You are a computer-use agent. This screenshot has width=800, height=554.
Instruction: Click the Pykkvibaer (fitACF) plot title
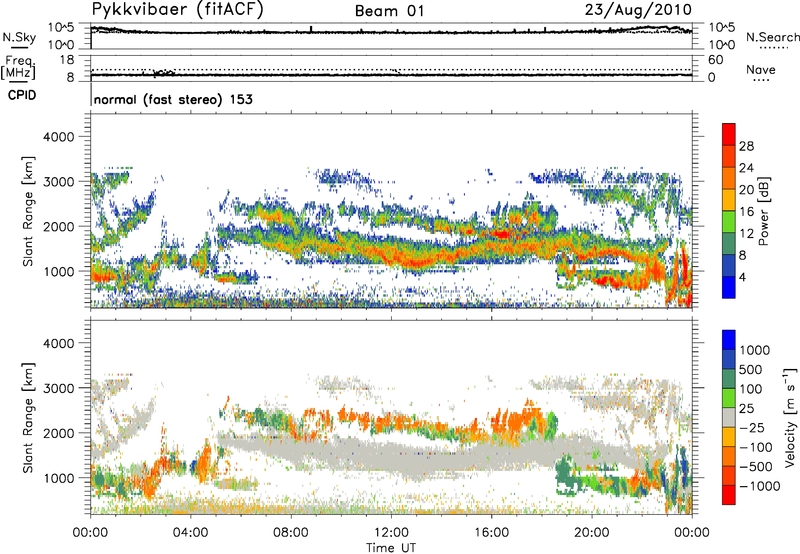click(178, 10)
